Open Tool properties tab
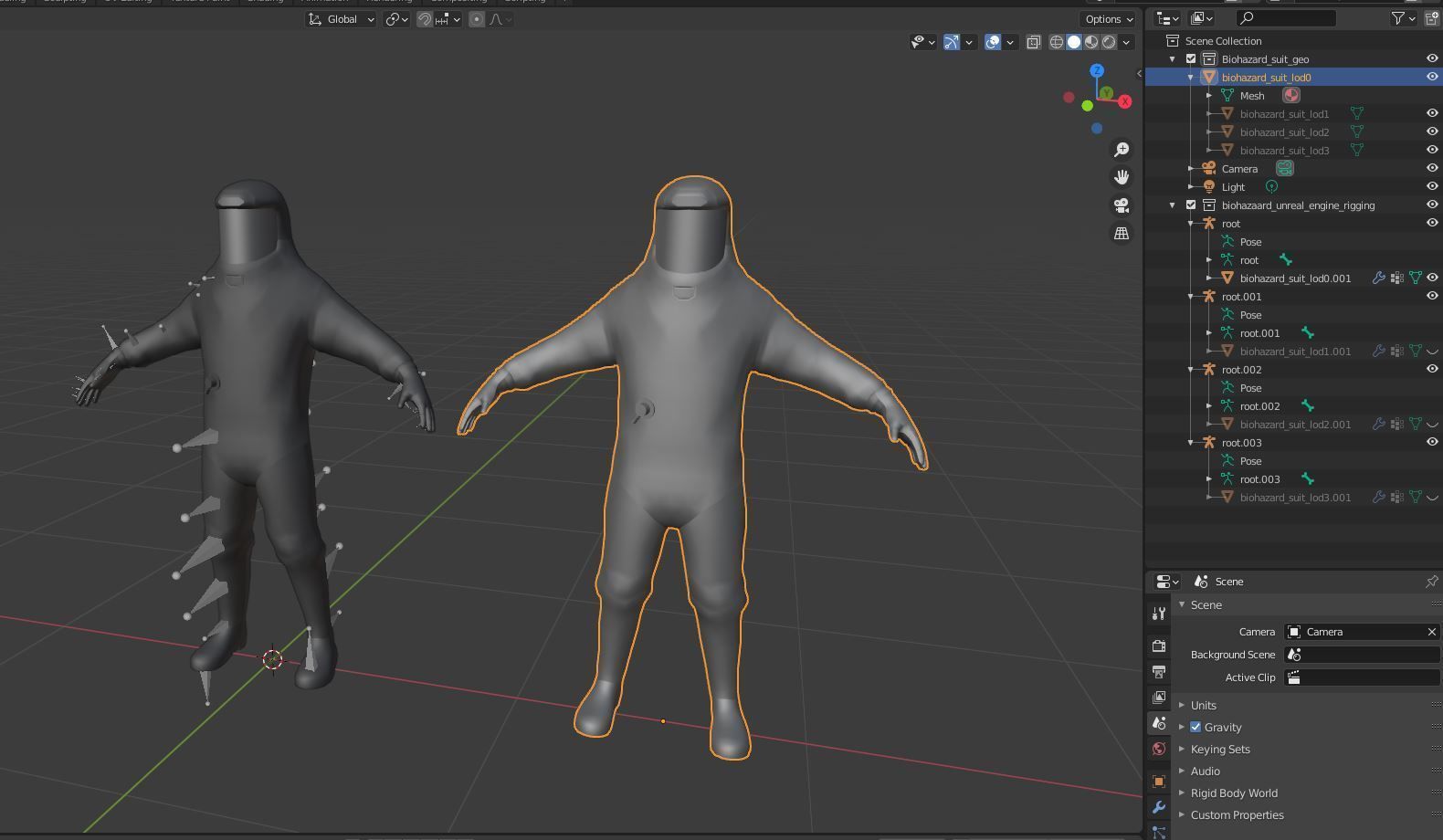Image resolution: width=1443 pixels, height=840 pixels. point(1159,614)
